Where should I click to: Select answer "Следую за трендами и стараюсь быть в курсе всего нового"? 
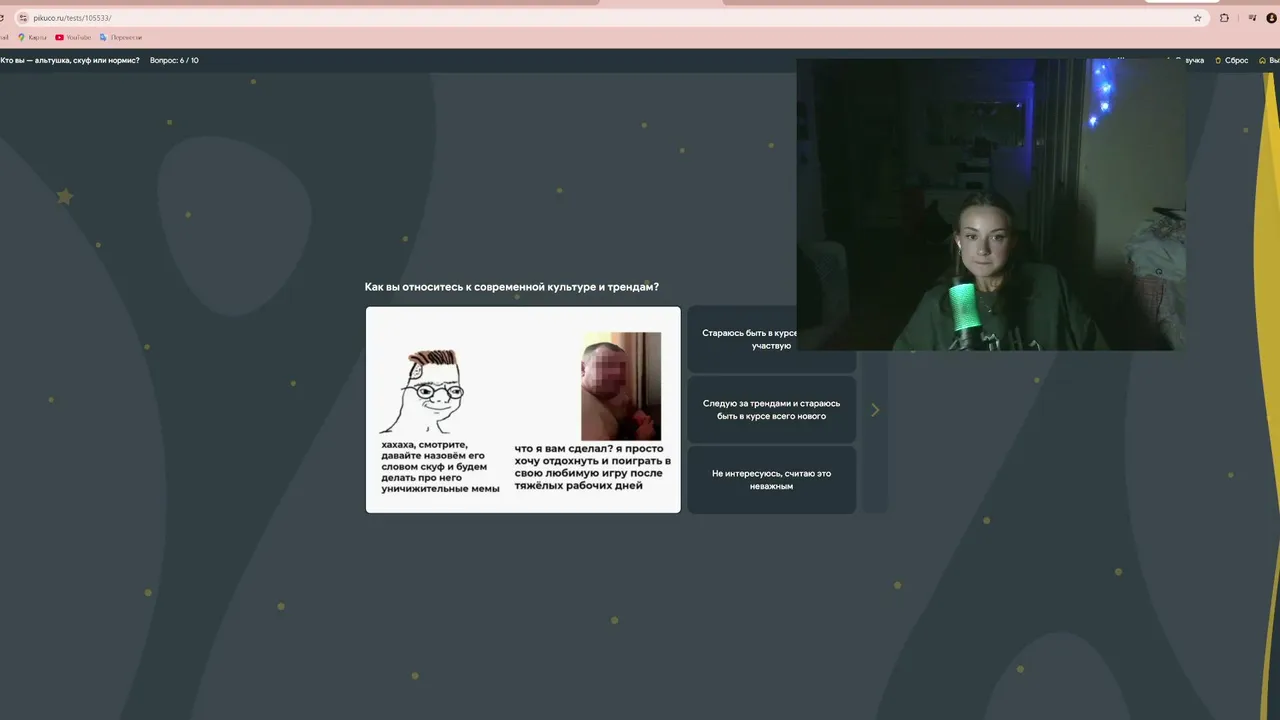point(771,410)
